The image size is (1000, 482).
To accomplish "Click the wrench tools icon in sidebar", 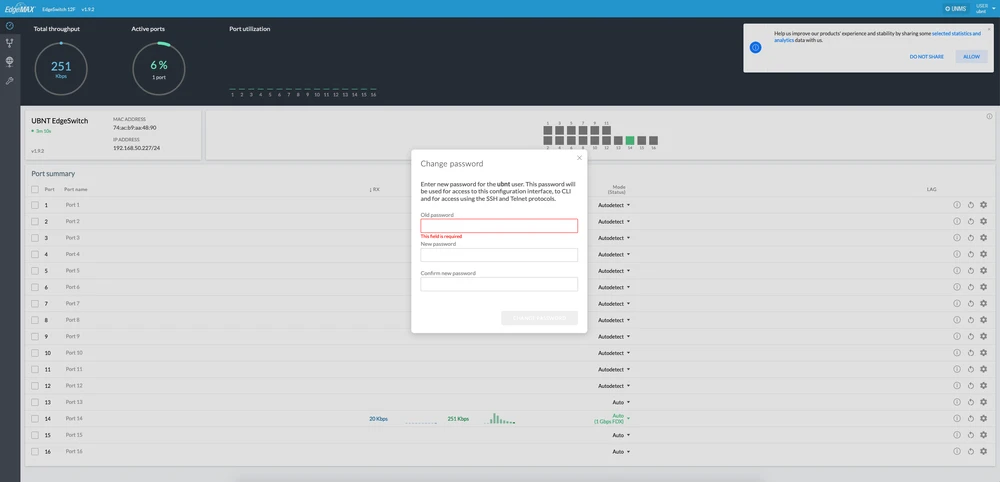I will click(9, 80).
